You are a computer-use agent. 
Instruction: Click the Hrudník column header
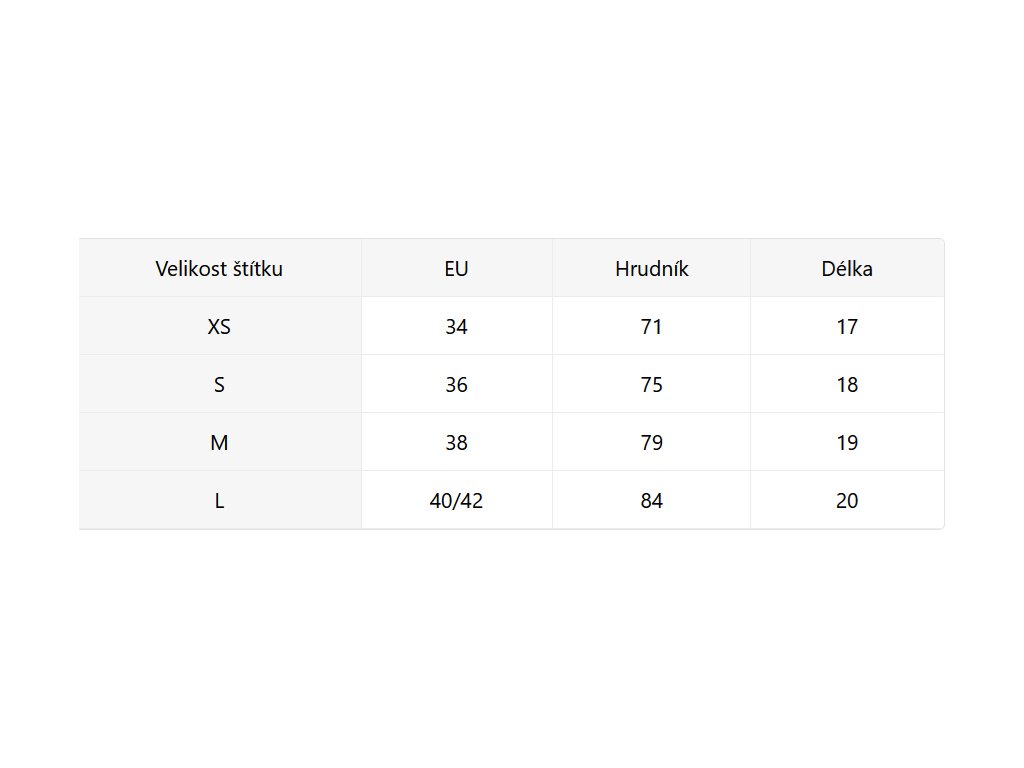651,269
